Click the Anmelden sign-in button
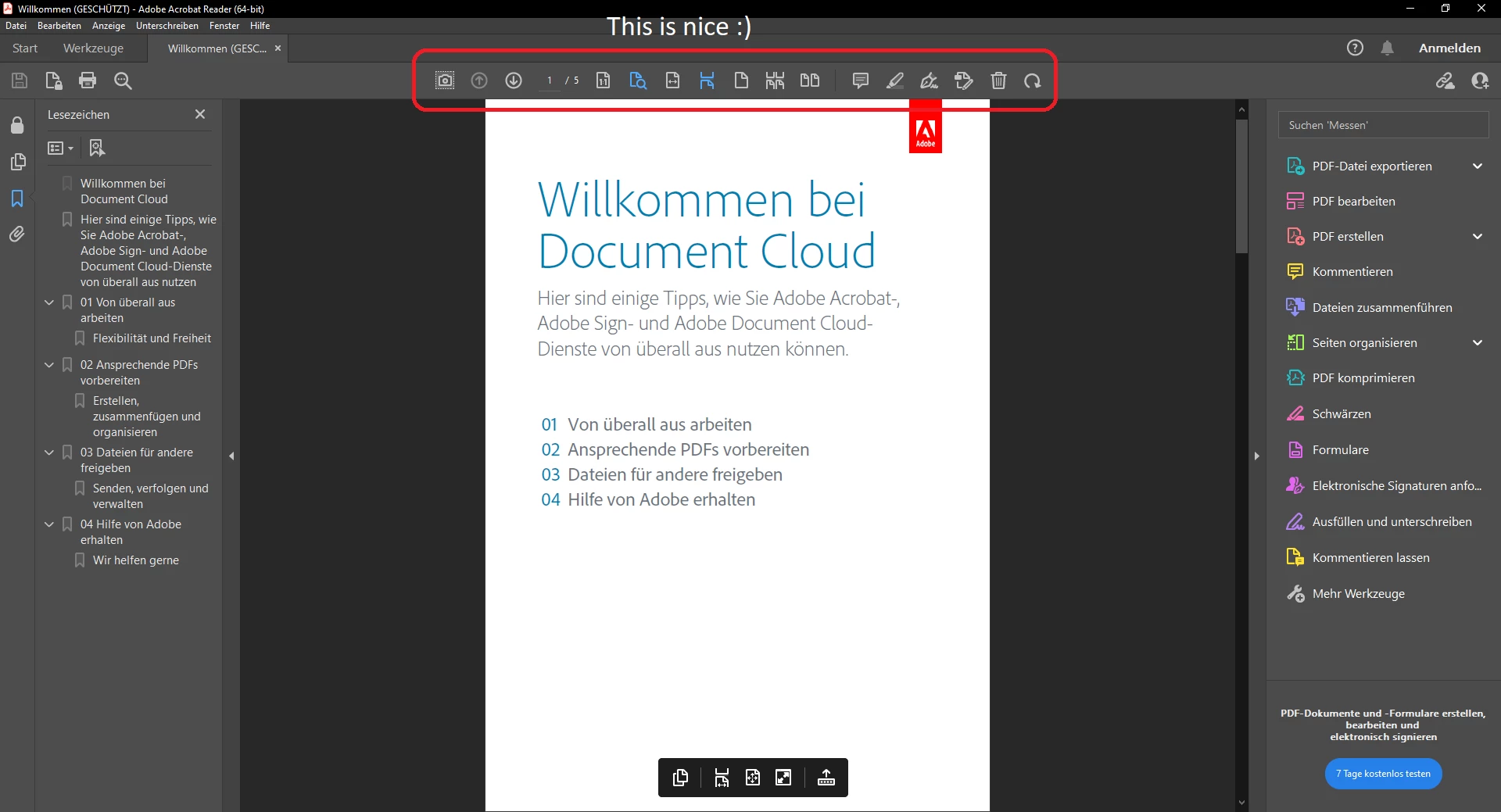This screenshot has height=812, width=1501. [1449, 48]
